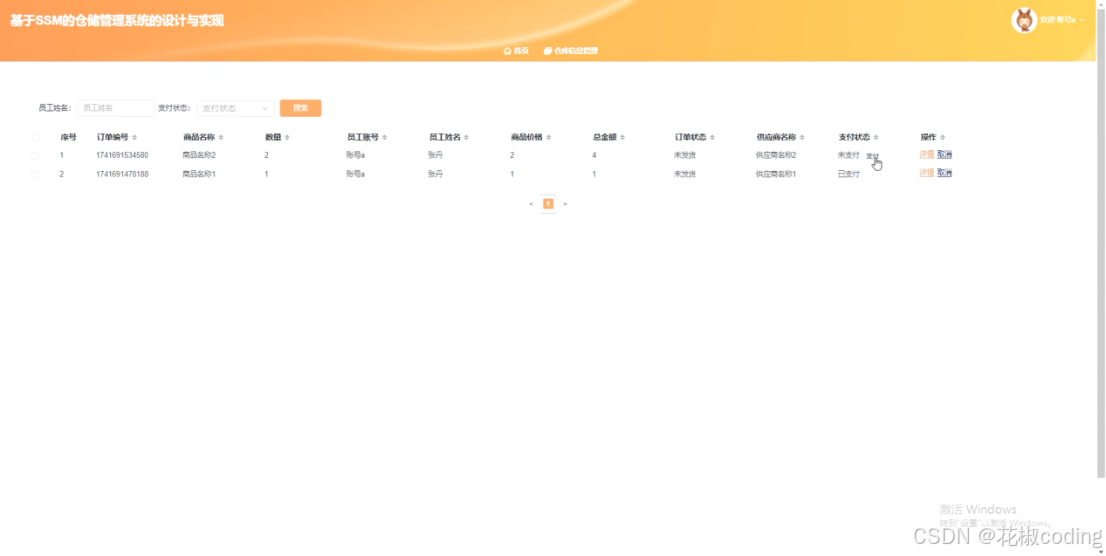Click 取消 for order 1741691478188
This screenshot has height=556, width=1106.
point(944,173)
